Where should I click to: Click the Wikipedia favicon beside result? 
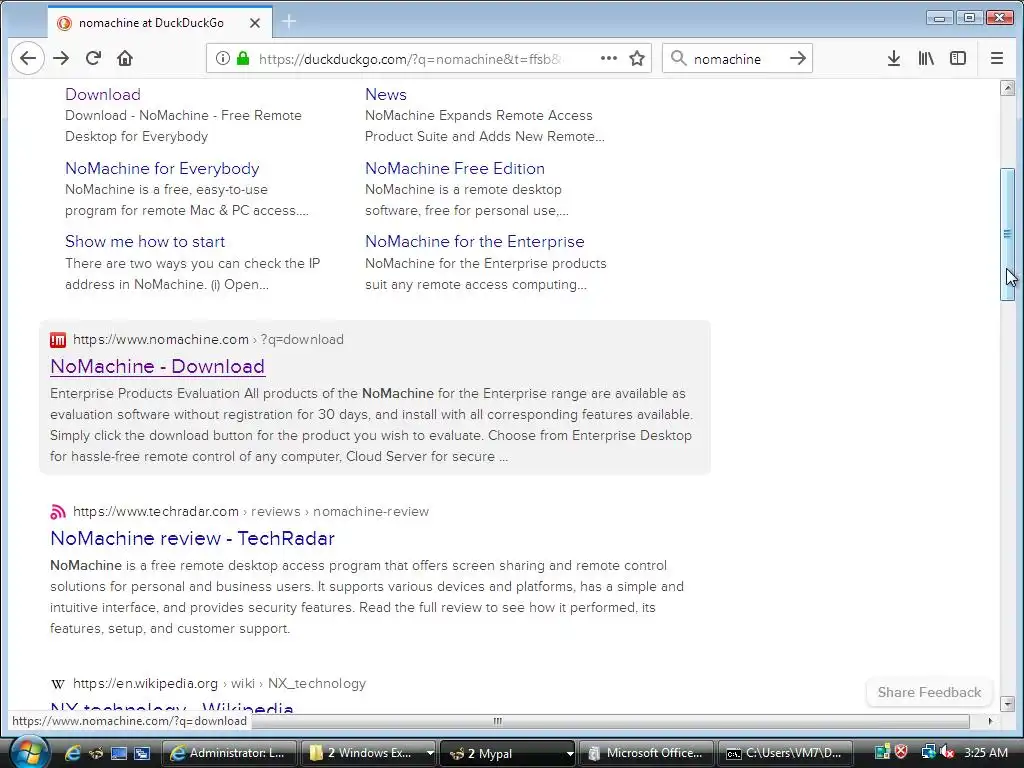(x=57, y=684)
